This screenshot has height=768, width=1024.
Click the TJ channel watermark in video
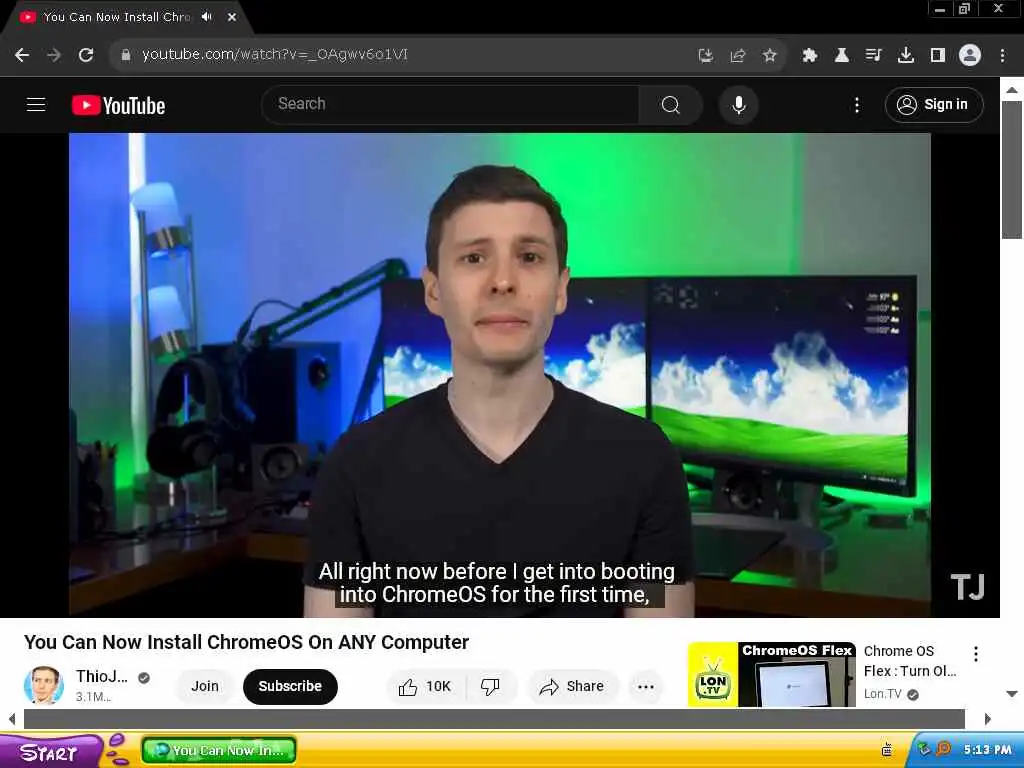[967, 587]
